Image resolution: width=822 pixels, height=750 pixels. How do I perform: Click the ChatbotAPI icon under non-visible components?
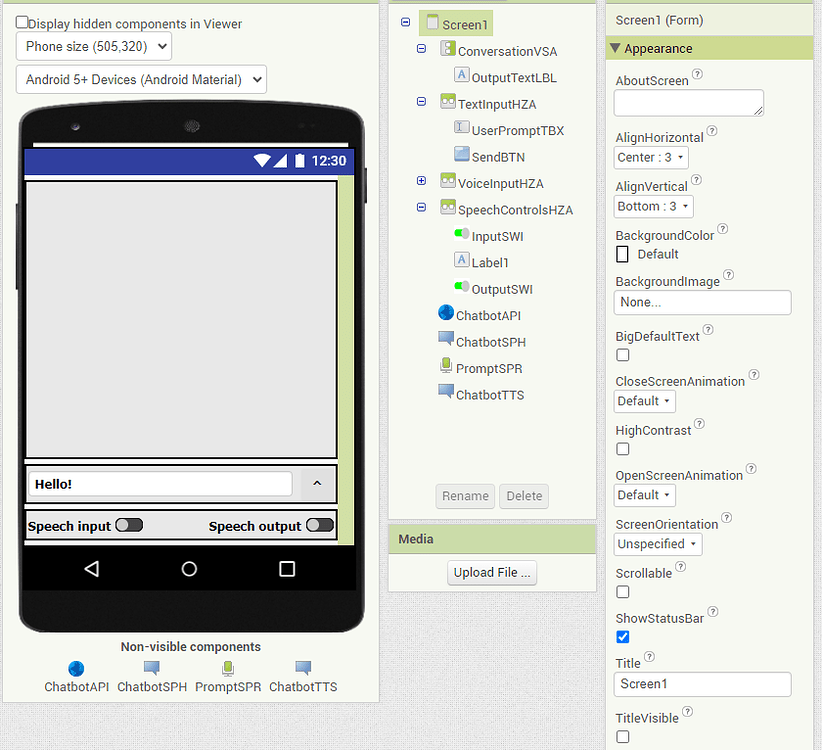[76, 668]
